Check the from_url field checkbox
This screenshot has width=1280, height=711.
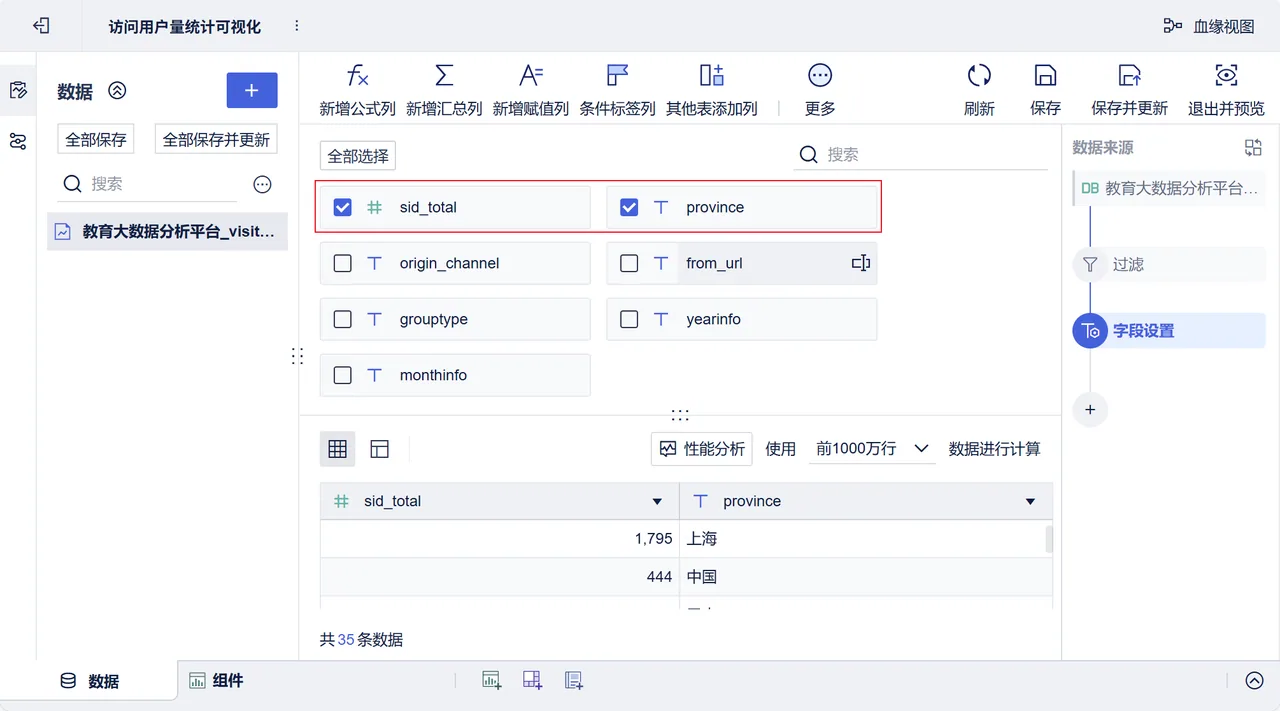click(x=629, y=263)
